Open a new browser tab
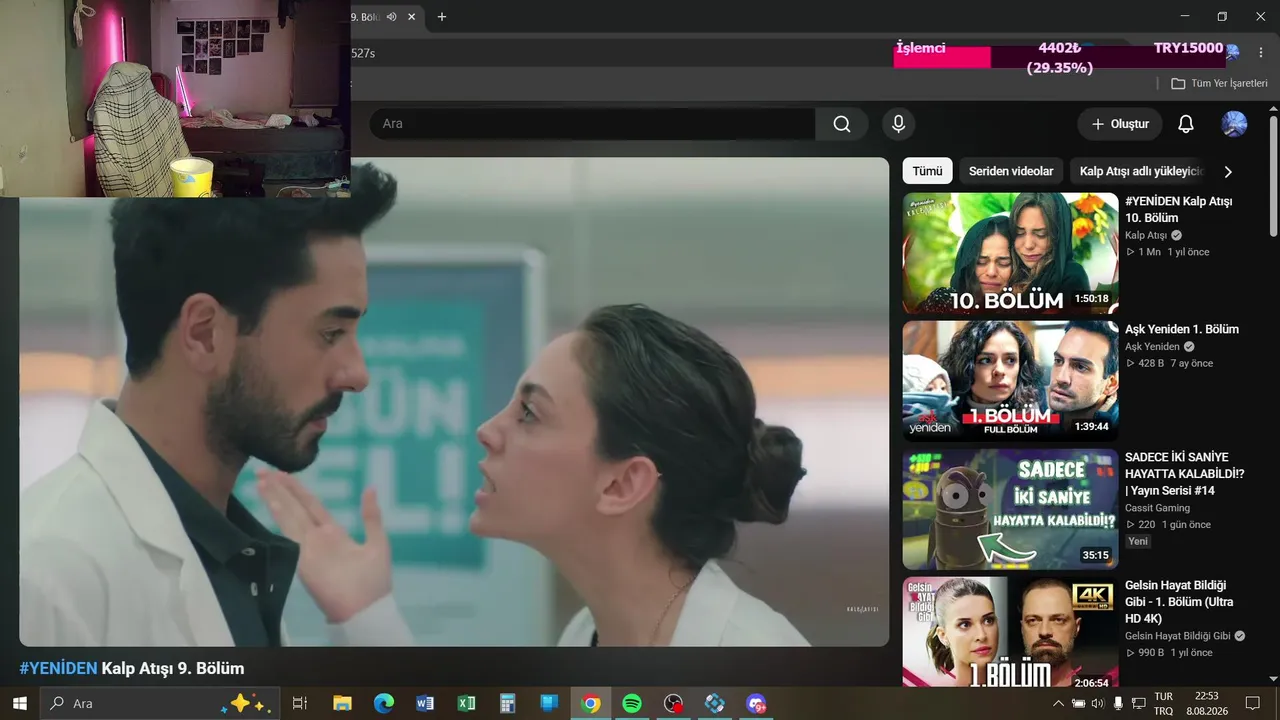The height and width of the screenshot is (720, 1280). point(442,17)
